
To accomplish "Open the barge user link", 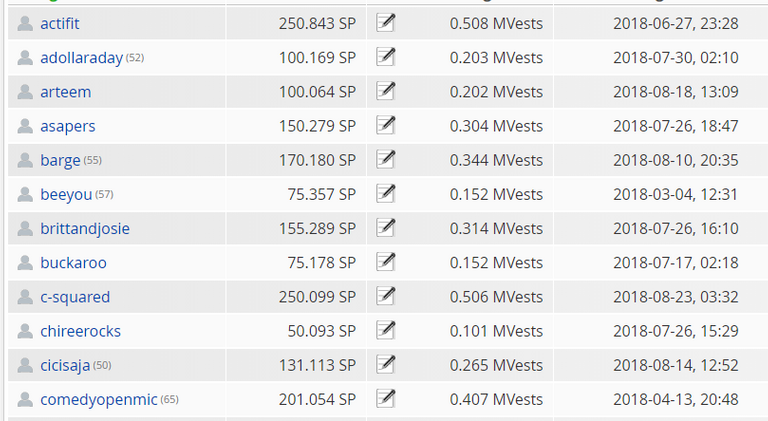I will (x=60, y=161).
